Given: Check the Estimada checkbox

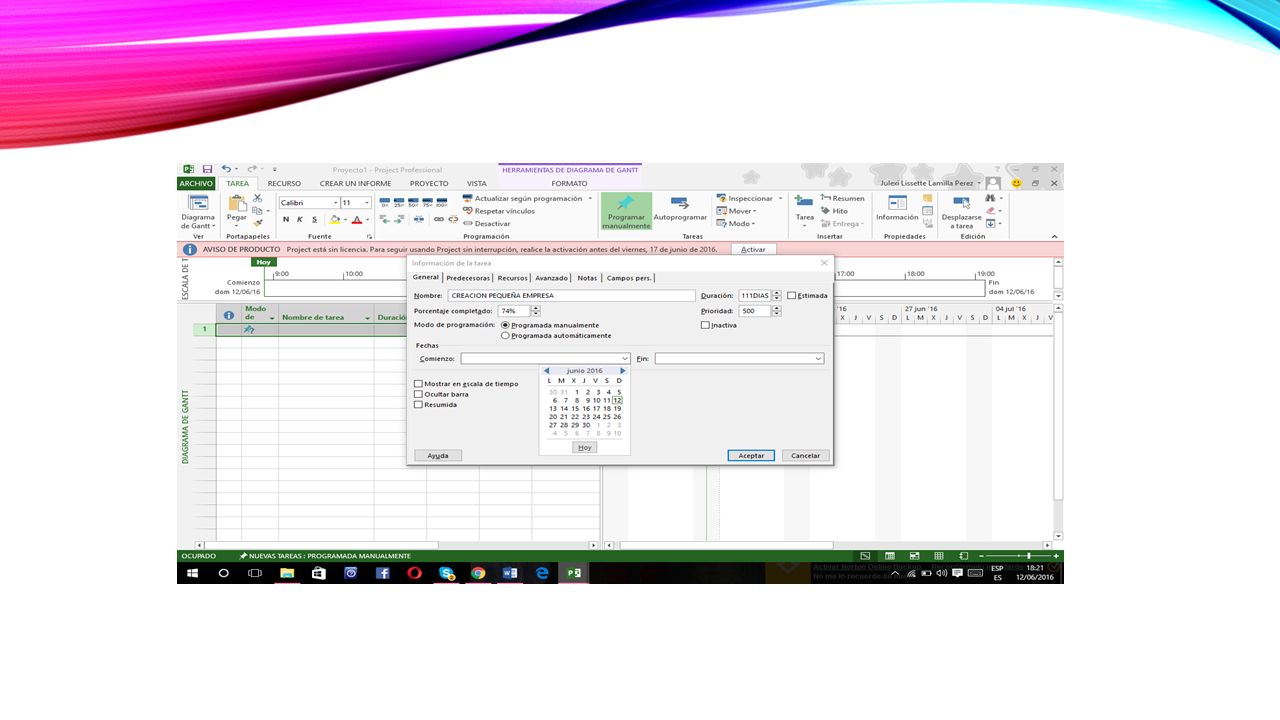Looking at the screenshot, I should click(791, 295).
